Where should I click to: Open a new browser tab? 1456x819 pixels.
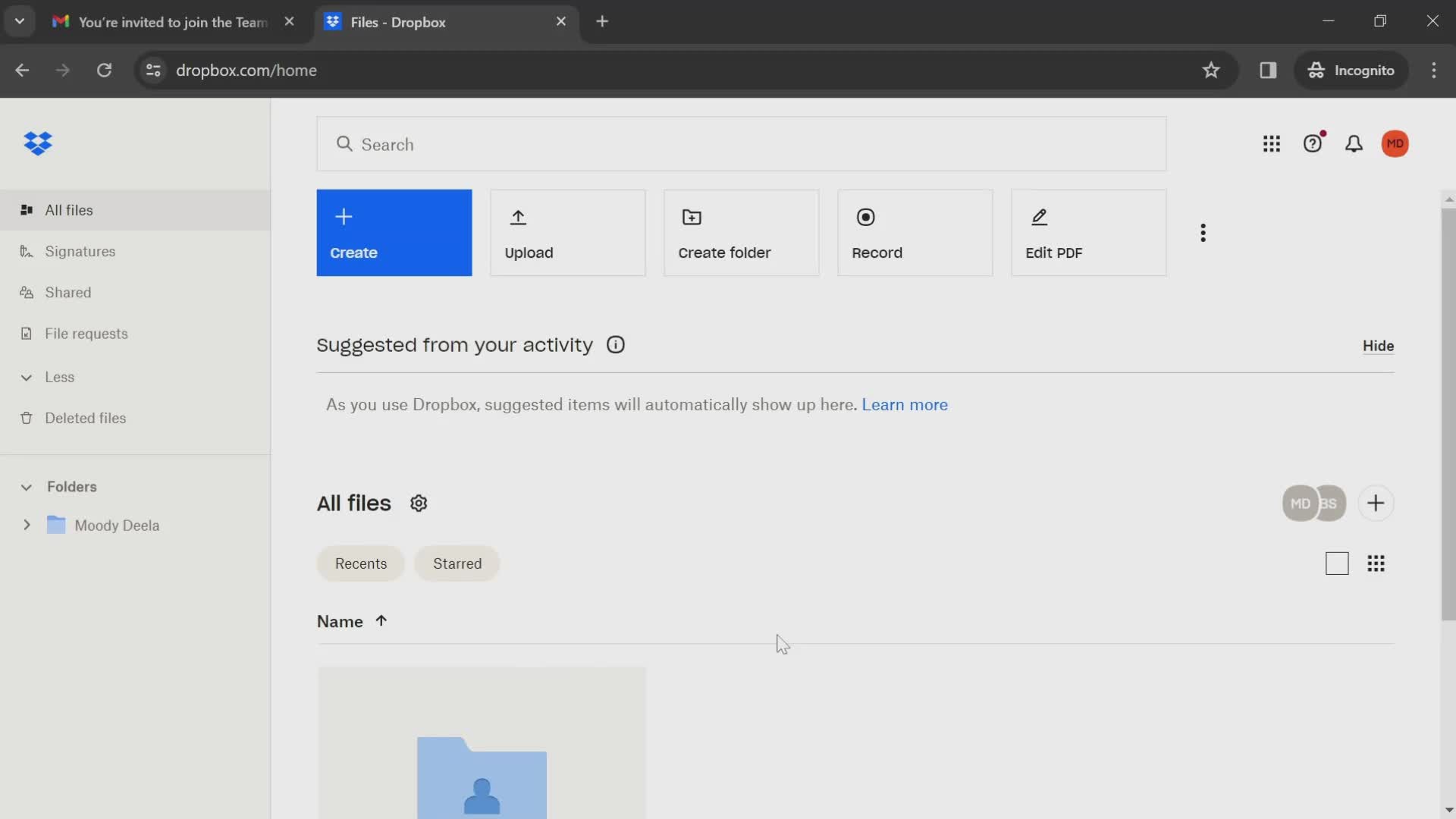pos(602,22)
